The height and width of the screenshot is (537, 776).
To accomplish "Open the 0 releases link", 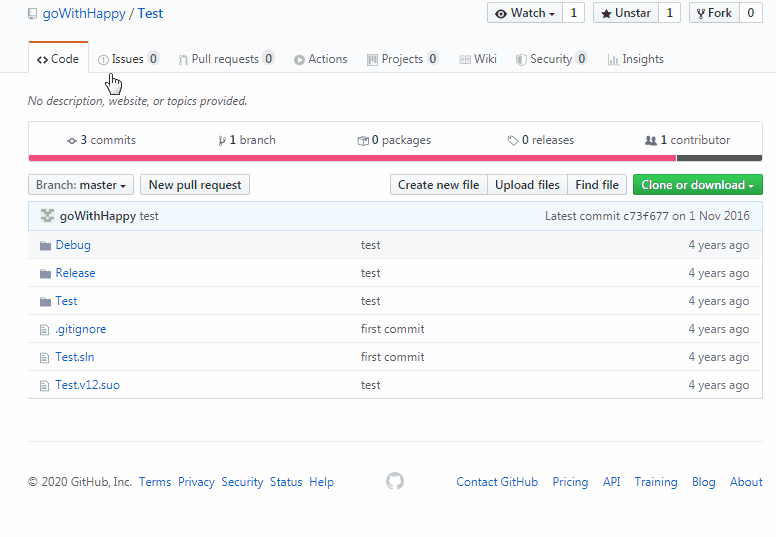I will tap(540, 140).
